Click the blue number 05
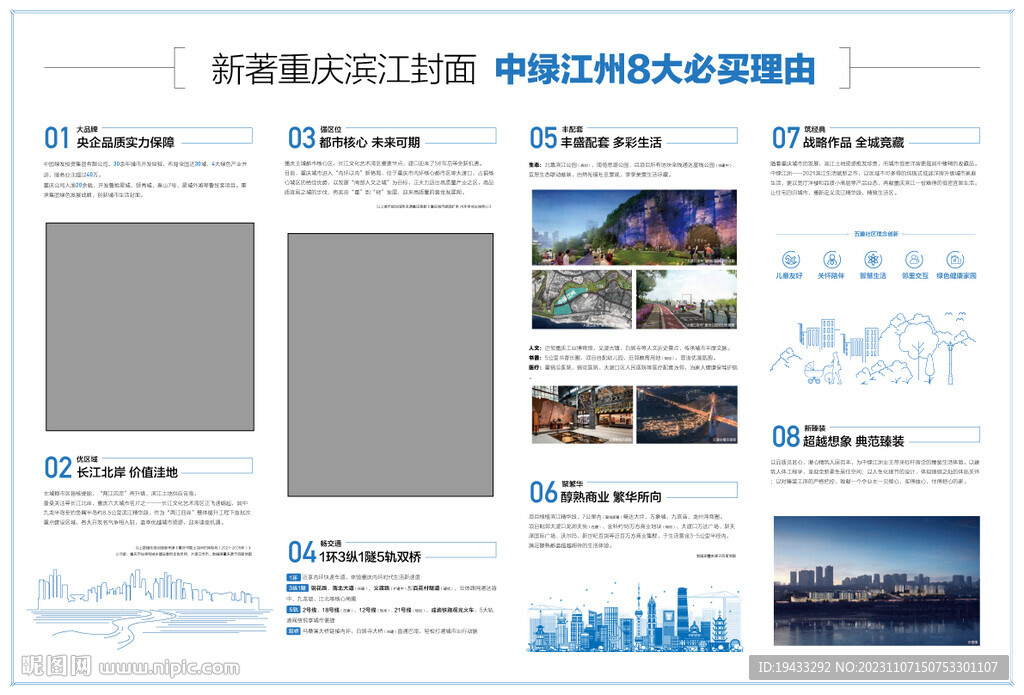 click(543, 138)
